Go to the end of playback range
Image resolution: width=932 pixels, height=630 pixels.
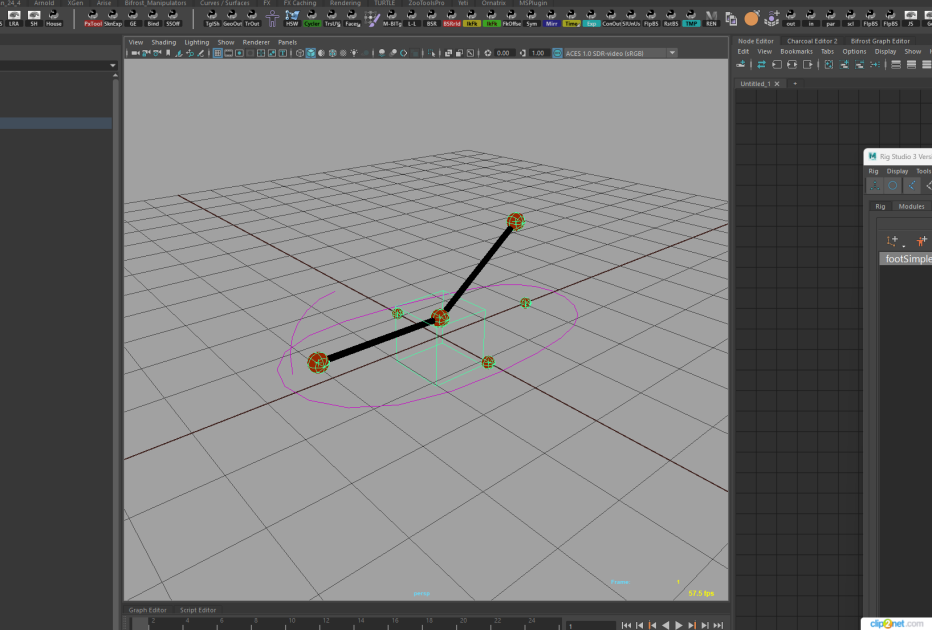click(719, 625)
